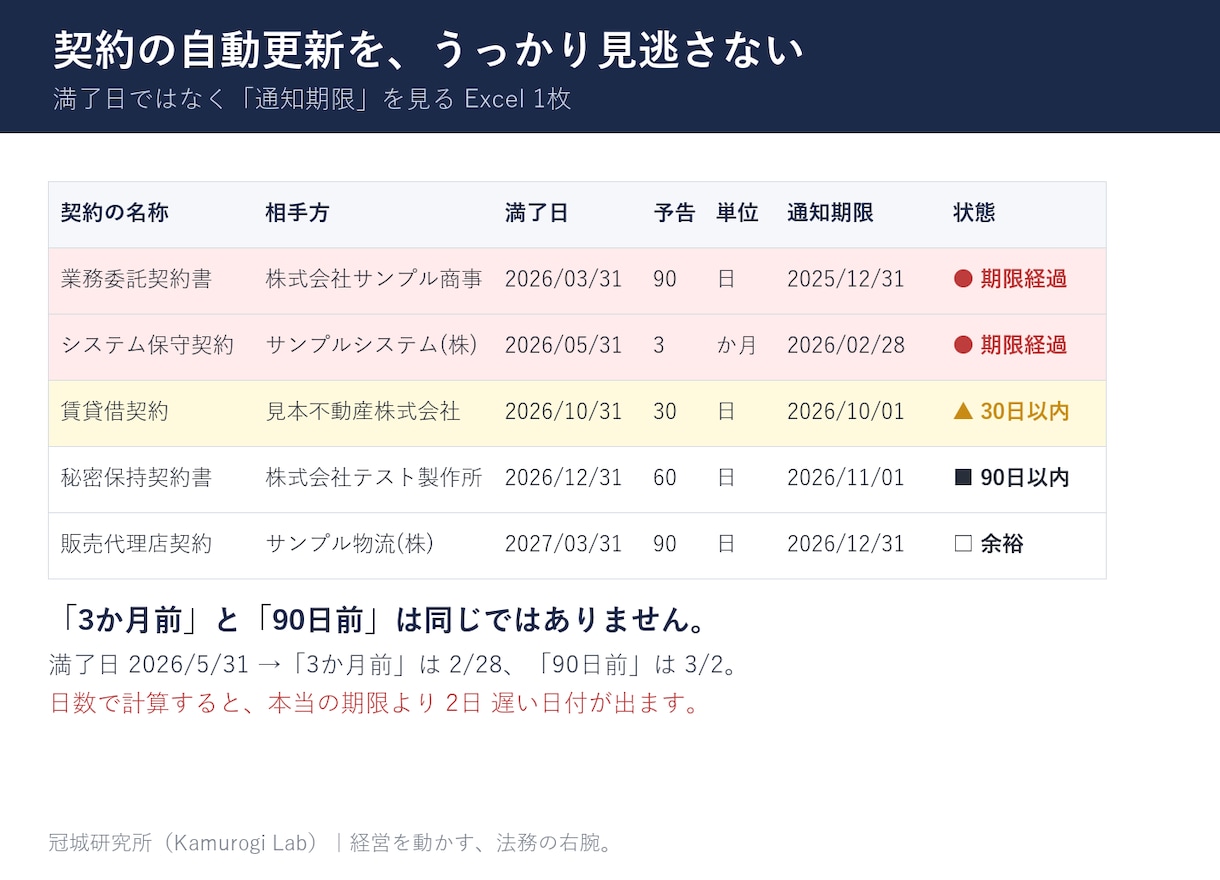1220x880 pixels.
Task: Click 株式会社サンプル商事 counterparty cell
Action: click(x=374, y=279)
